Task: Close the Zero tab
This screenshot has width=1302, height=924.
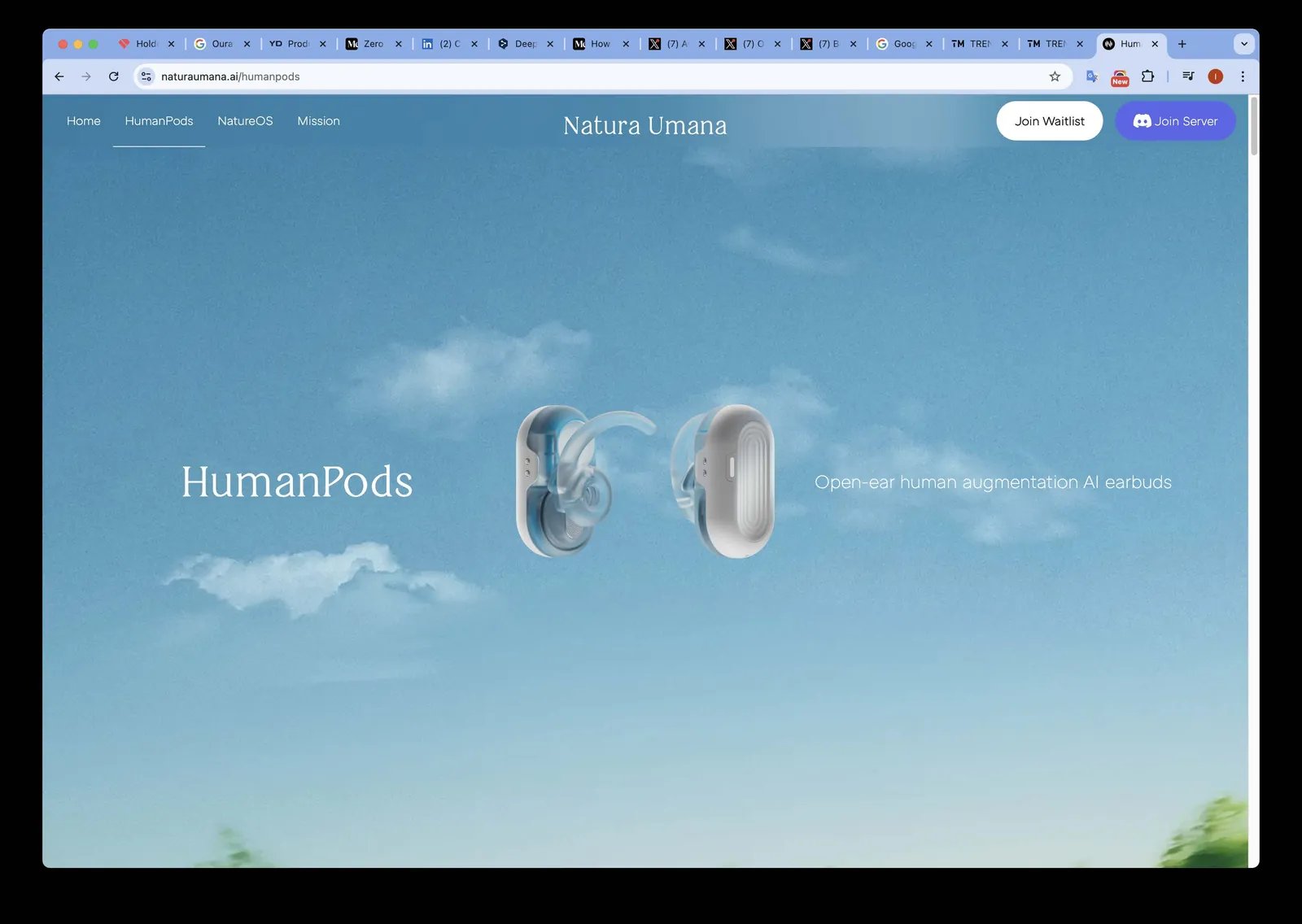Action: tap(399, 44)
